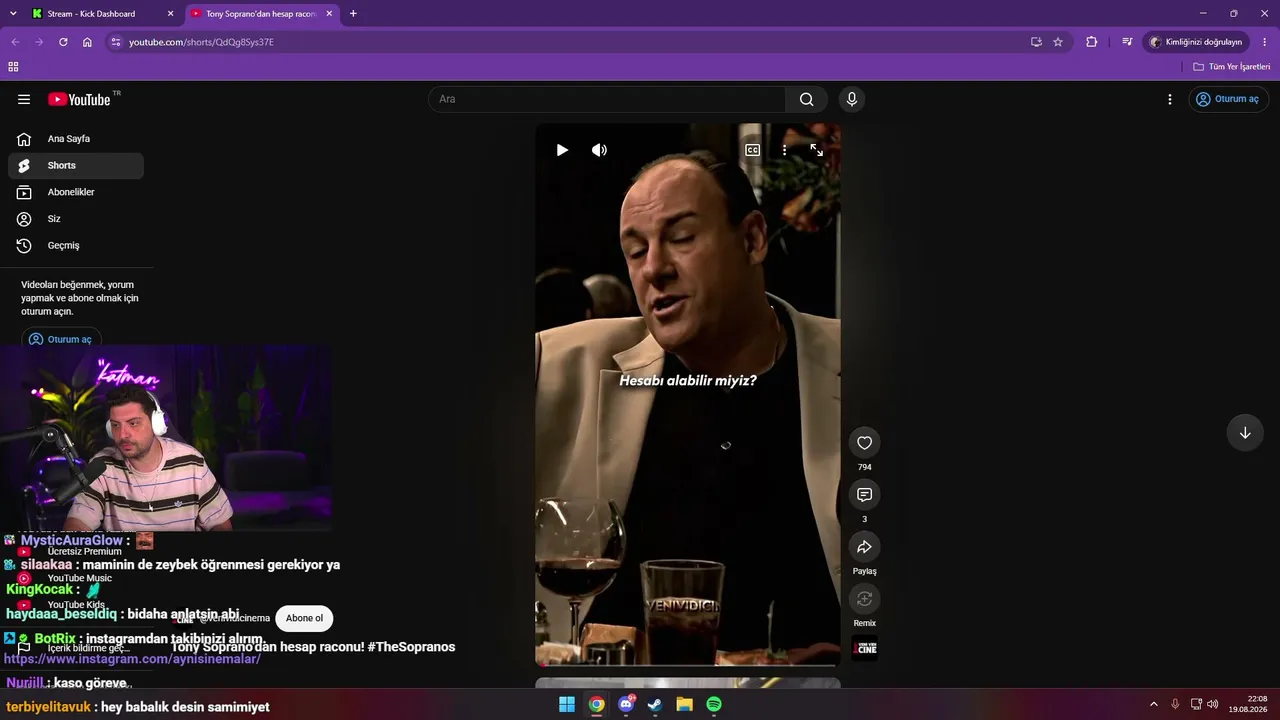
Task: Open the taskbar clock and date
Action: [x=1249, y=704]
